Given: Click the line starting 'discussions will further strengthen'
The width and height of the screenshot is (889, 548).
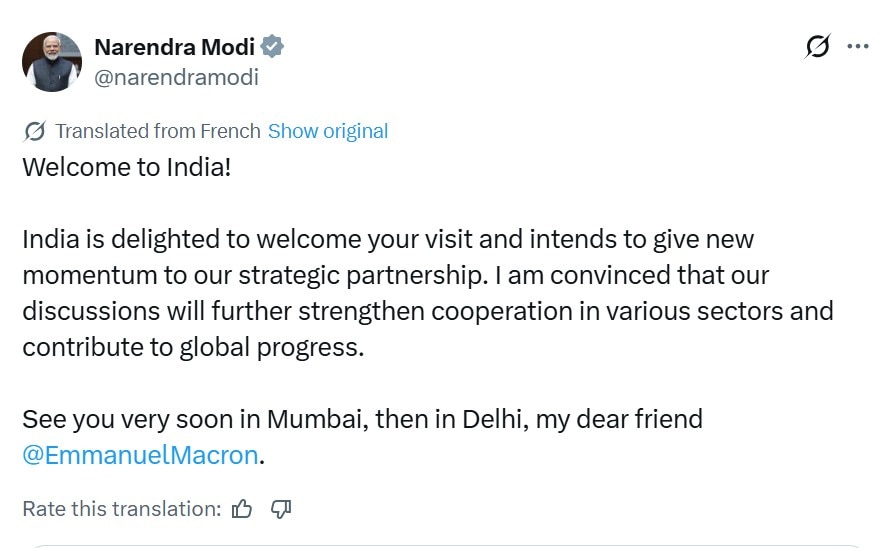Looking at the screenshot, I should tap(427, 310).
